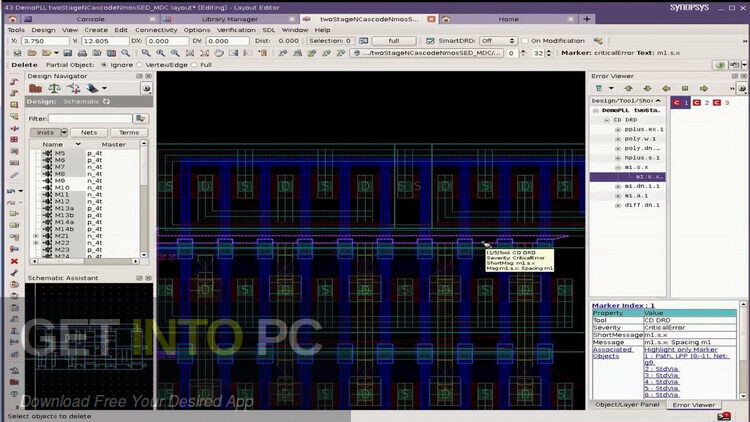This screenshot has width=750, height=422.
Task: Click the Nets button
Action: pyautogui.click(x=89, y=133)
